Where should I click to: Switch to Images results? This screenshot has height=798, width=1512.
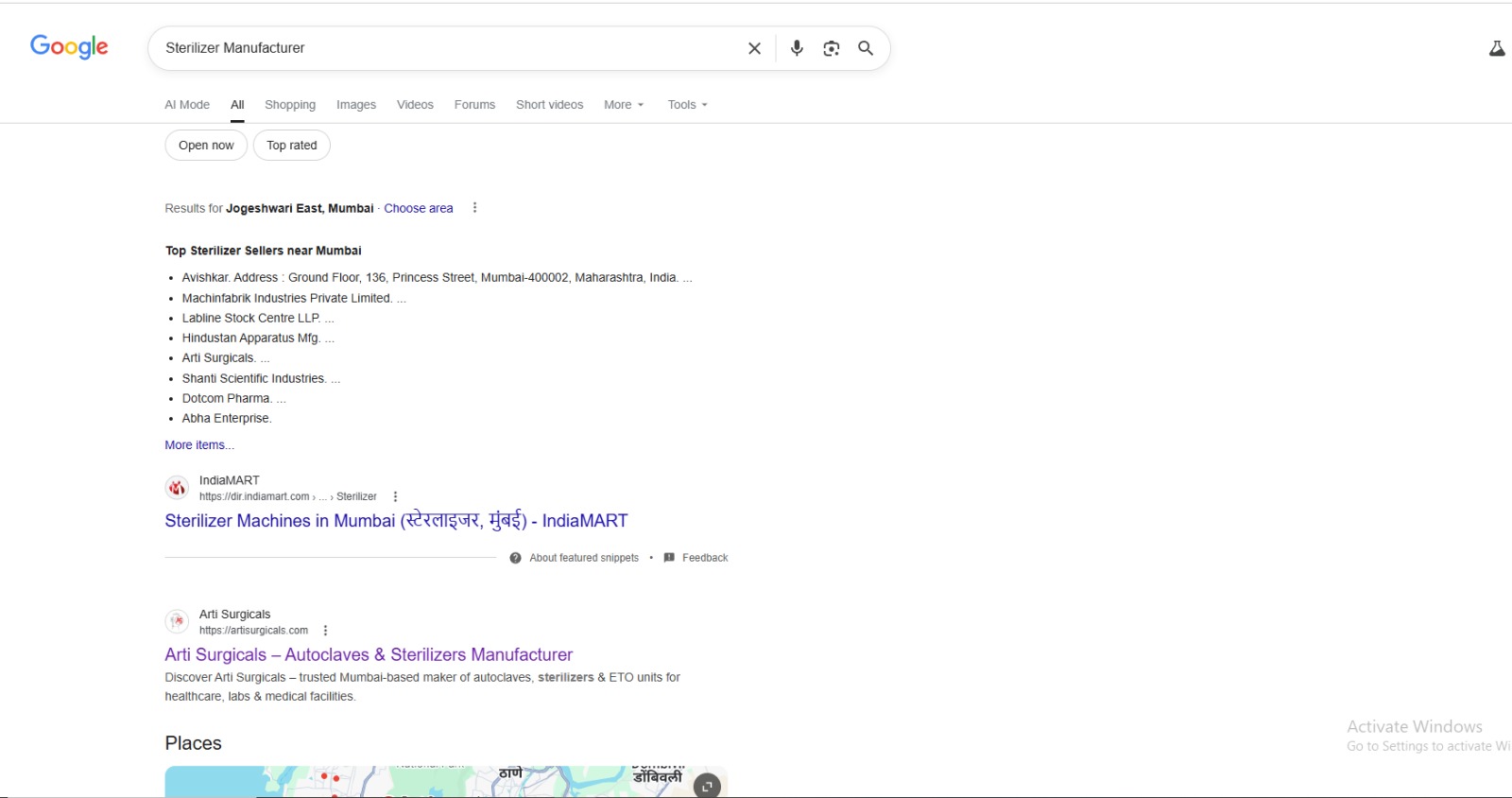[356, 105]
